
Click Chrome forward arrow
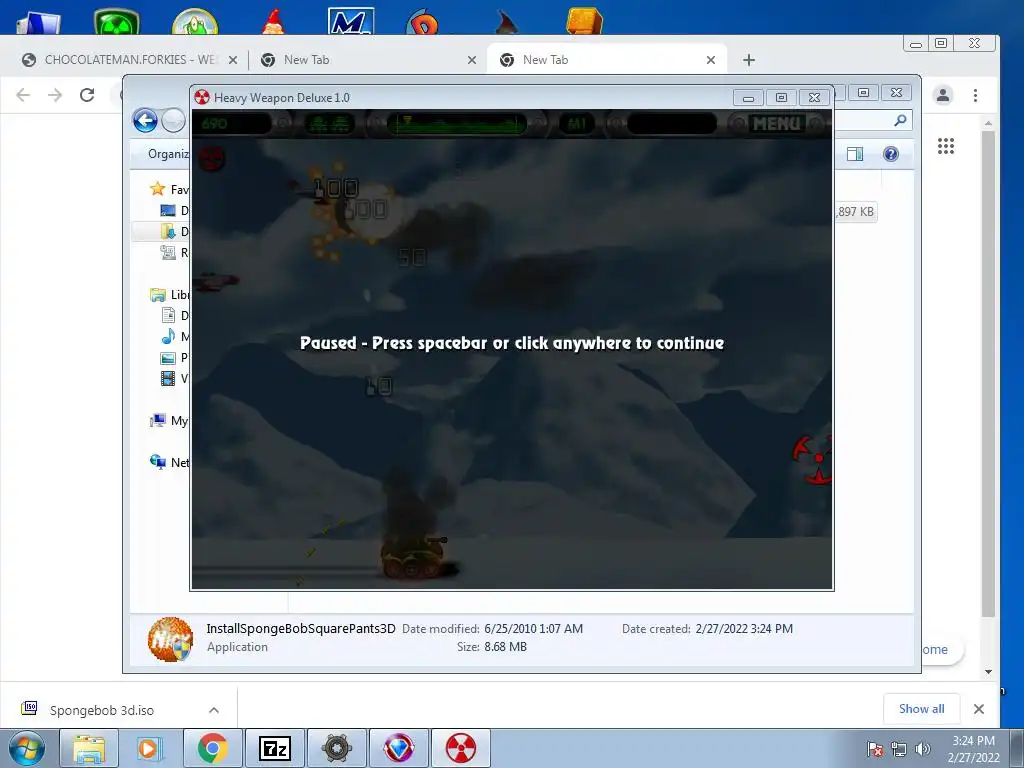(56, 95)
